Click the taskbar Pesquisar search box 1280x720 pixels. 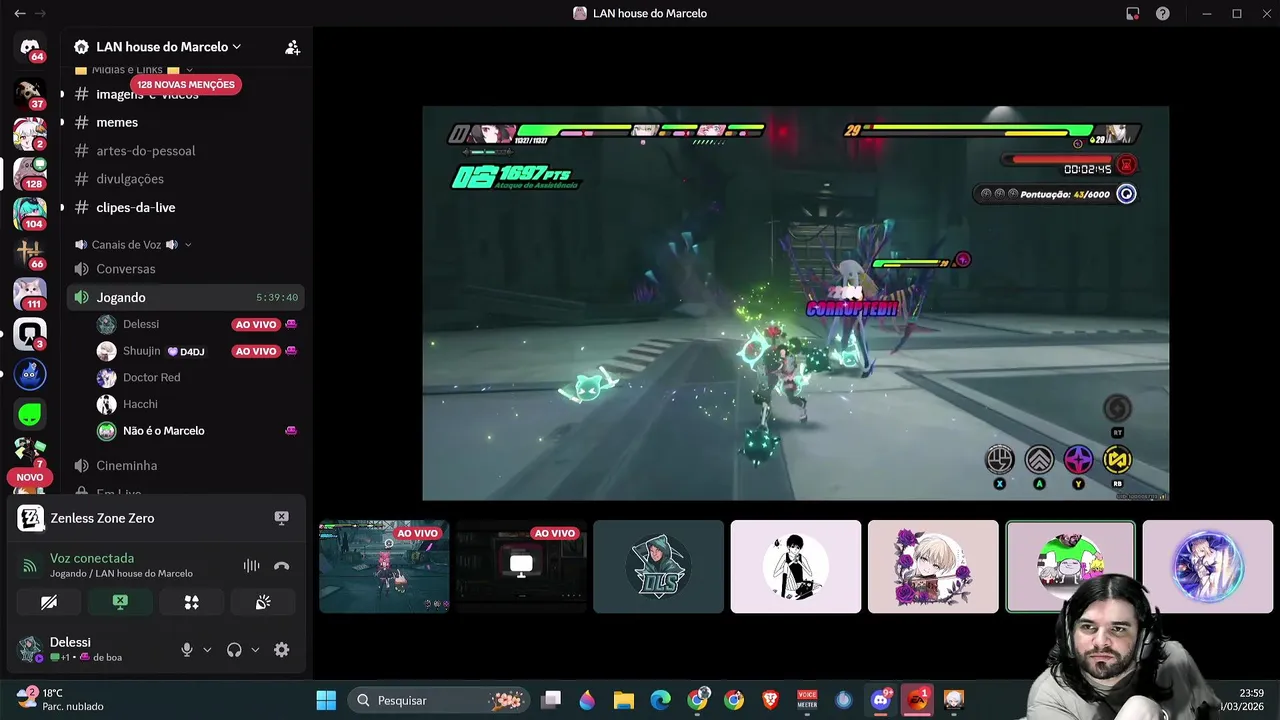click(440, 700)
